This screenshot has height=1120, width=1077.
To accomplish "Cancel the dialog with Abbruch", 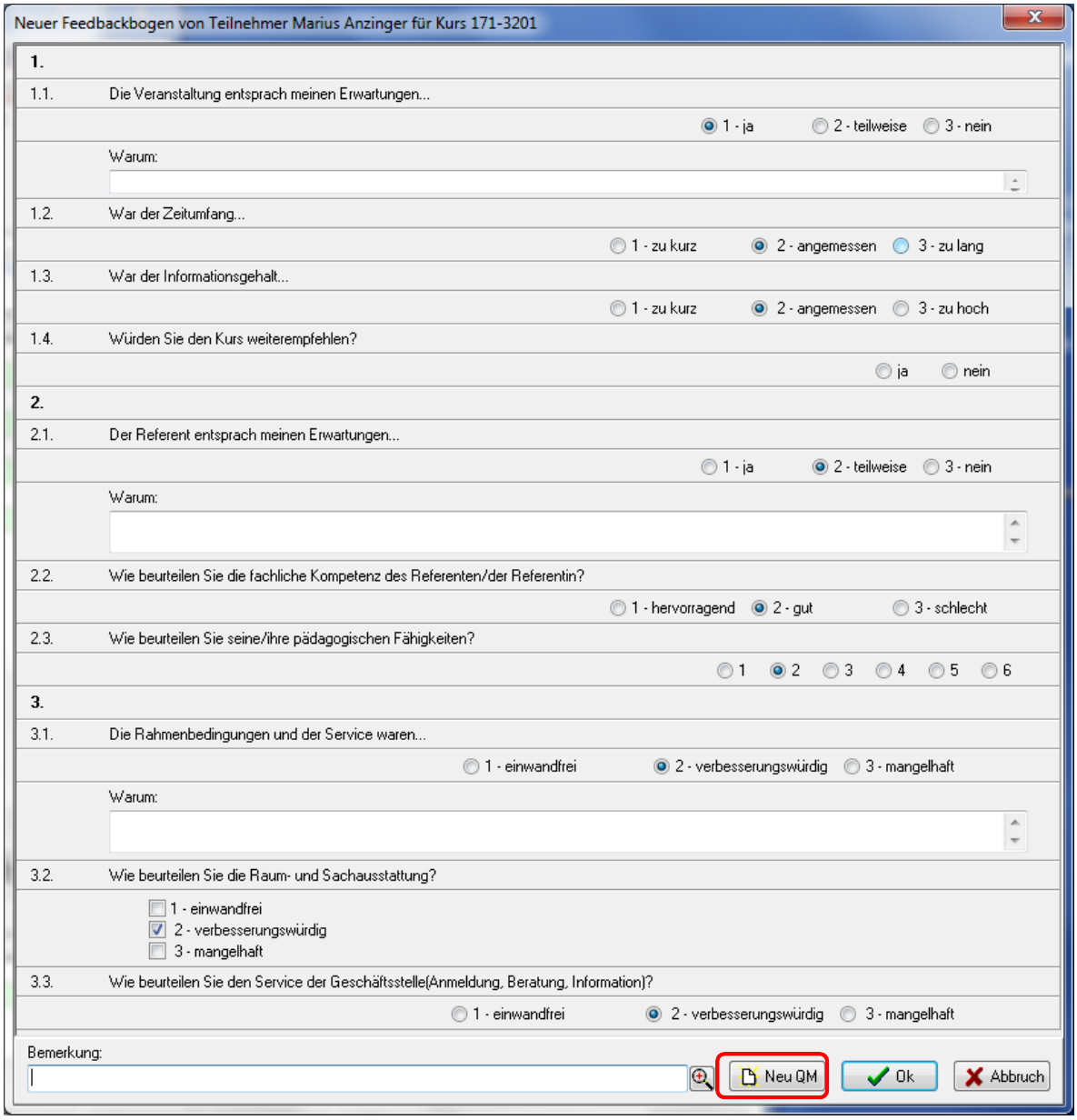I will 1002,1076.
